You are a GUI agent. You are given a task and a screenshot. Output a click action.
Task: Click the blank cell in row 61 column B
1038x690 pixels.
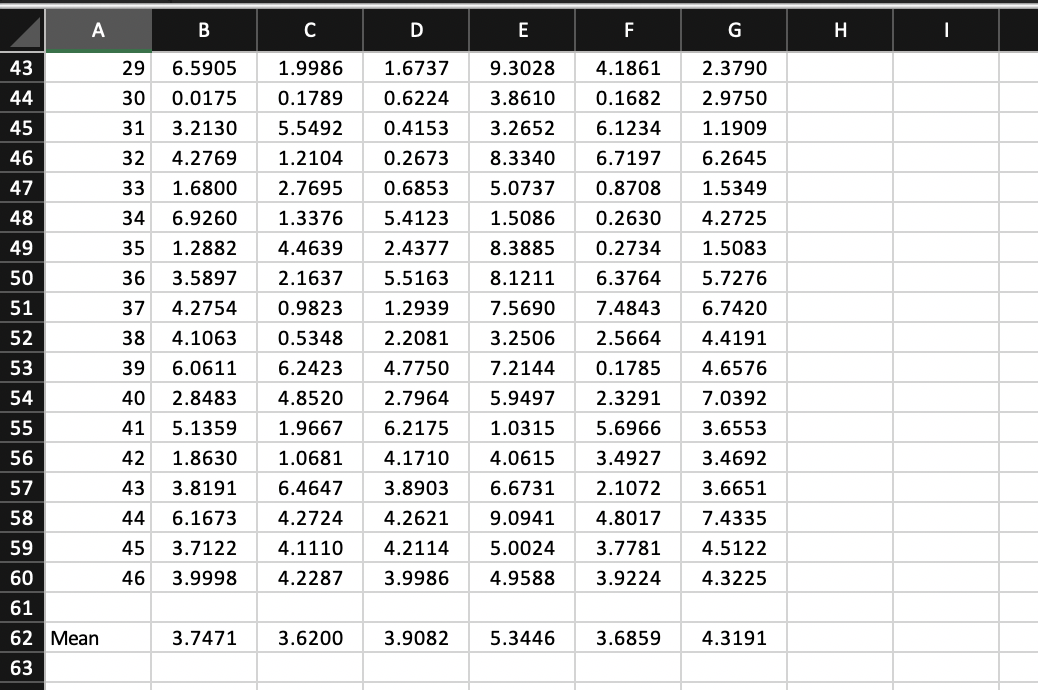click(203, 608)
